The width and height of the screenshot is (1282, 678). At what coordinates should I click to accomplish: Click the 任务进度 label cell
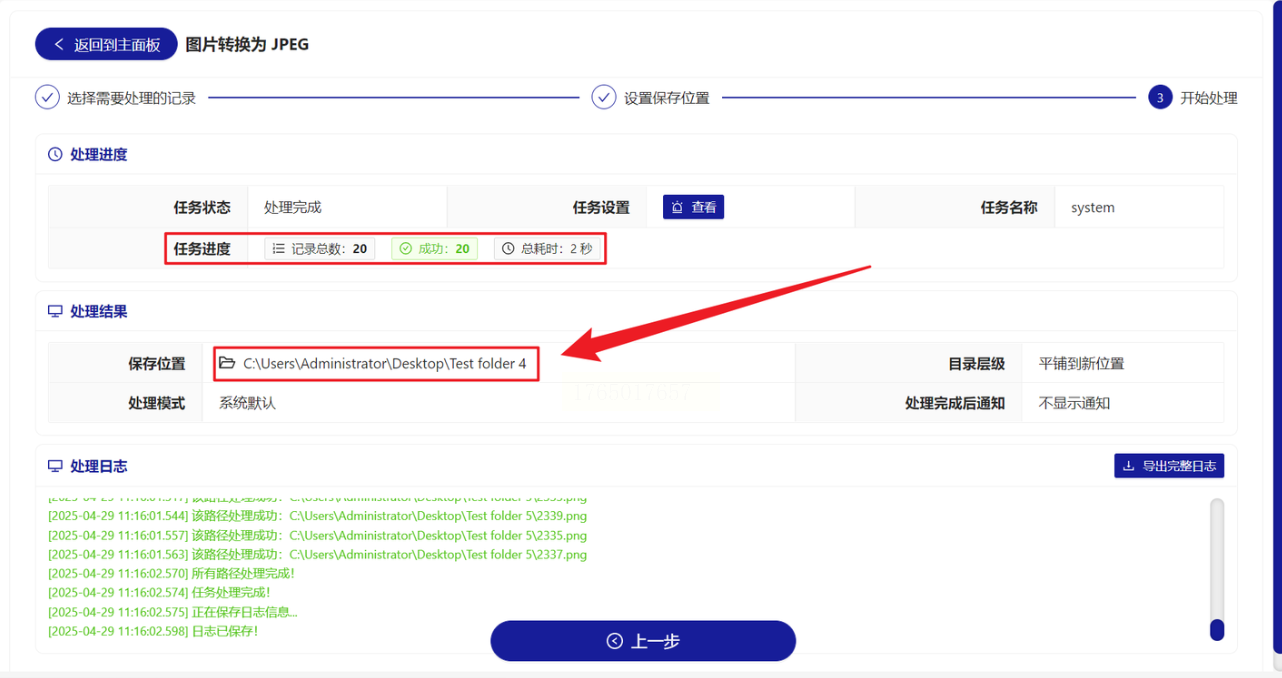coord(148,249)
